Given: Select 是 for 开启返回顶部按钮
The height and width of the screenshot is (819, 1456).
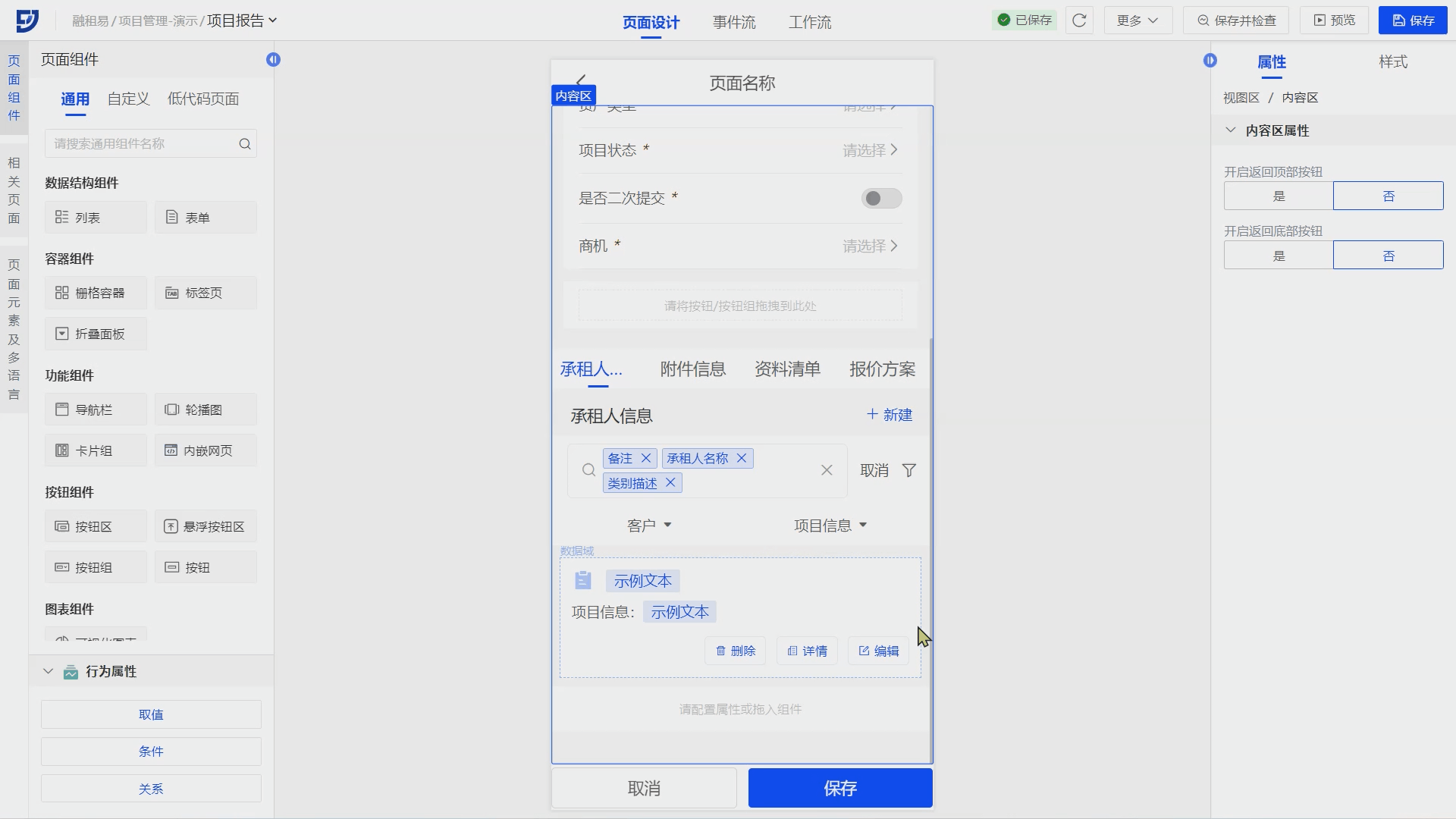Looking at the screenshot, I should pyautogui.click(x=1278, y=196).
